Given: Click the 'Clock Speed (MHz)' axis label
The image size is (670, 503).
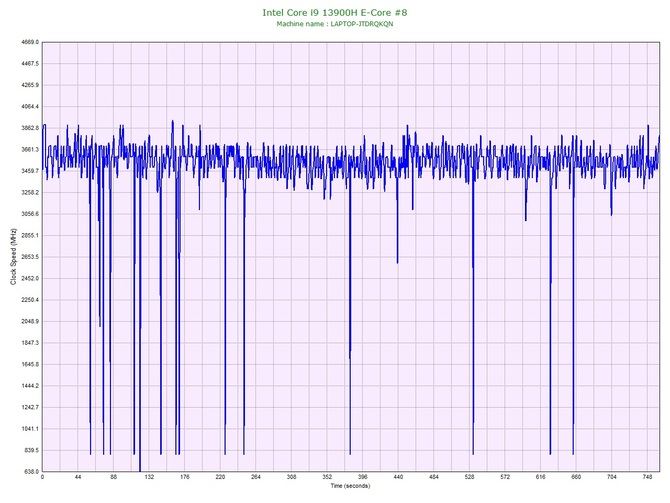Looking at the screenshot, I should 13,257.
